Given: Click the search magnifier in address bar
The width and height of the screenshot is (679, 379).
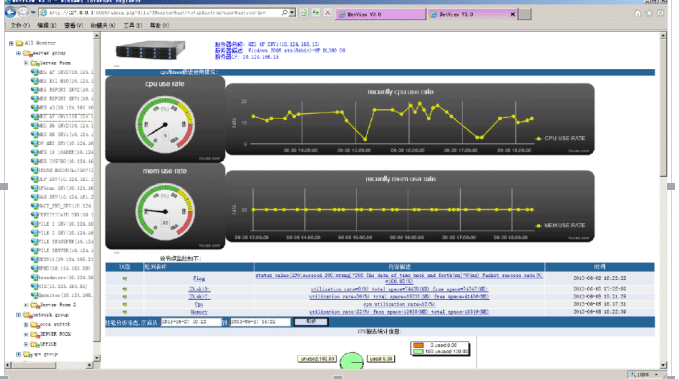Looking at the screenshot, I should [284, 13].
